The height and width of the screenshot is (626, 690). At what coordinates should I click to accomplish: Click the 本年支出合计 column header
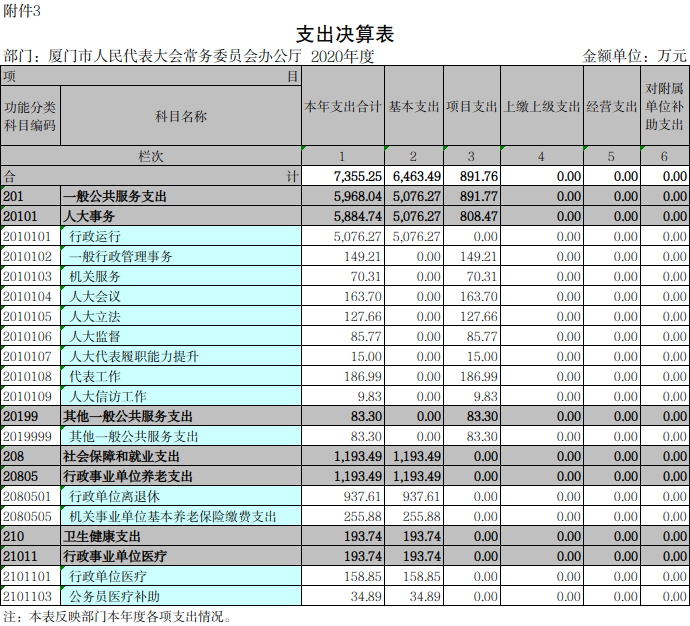tap(342, 106)
